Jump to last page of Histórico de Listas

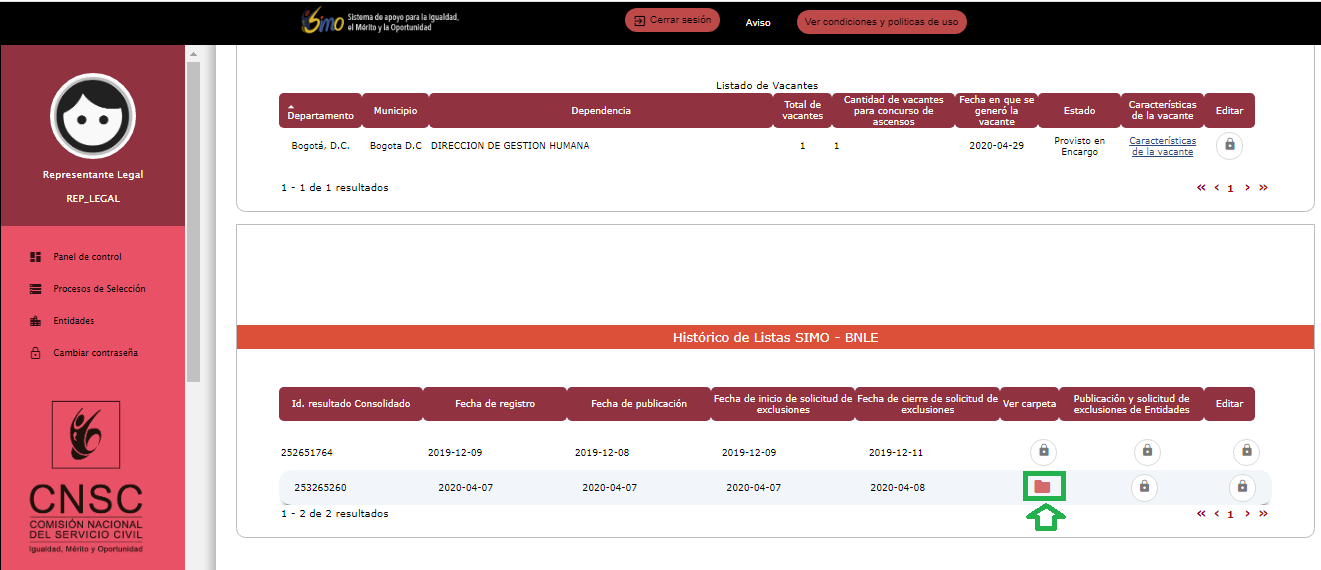(1263, 514)
